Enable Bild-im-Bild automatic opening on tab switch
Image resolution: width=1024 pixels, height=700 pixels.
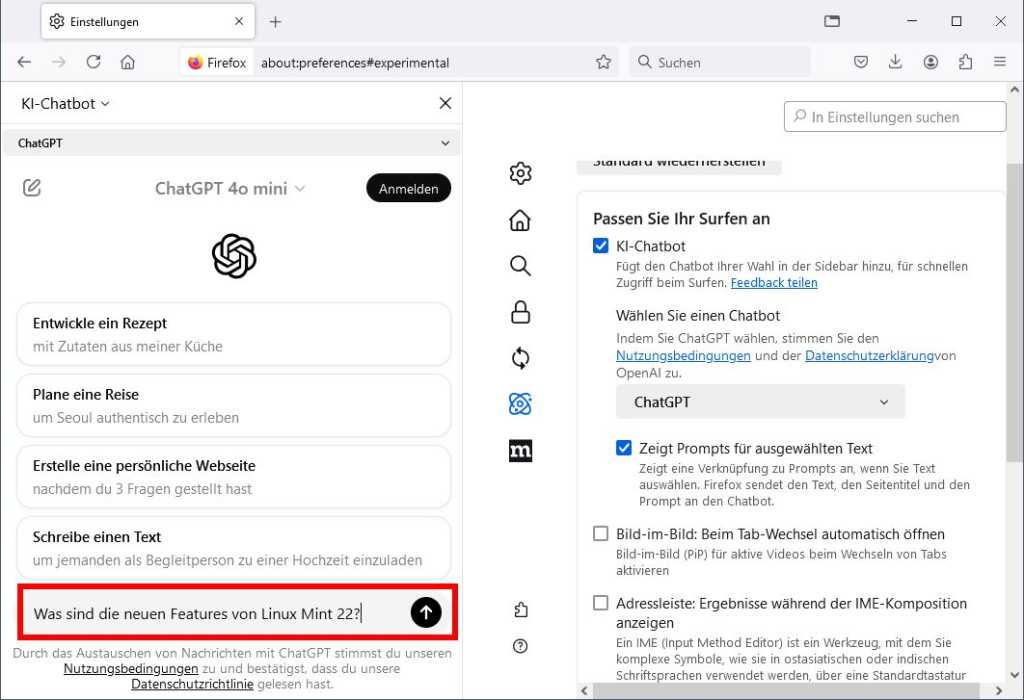pyautogui.click(x=600, y=534)
